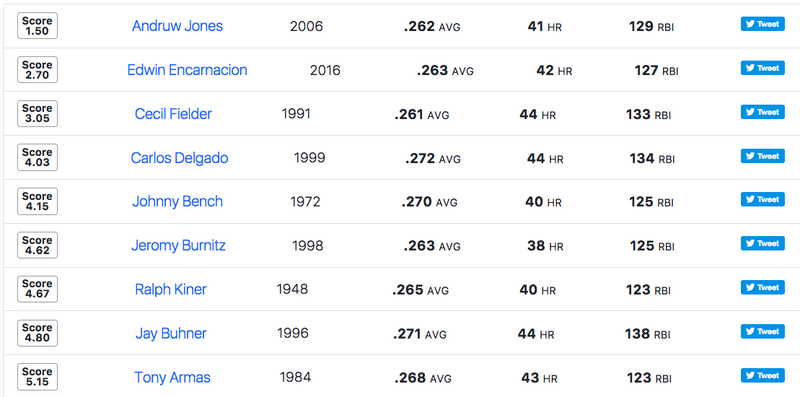Tweet the Johnny Bench 1972 season

pyautogui.click(x=762, y=200)
